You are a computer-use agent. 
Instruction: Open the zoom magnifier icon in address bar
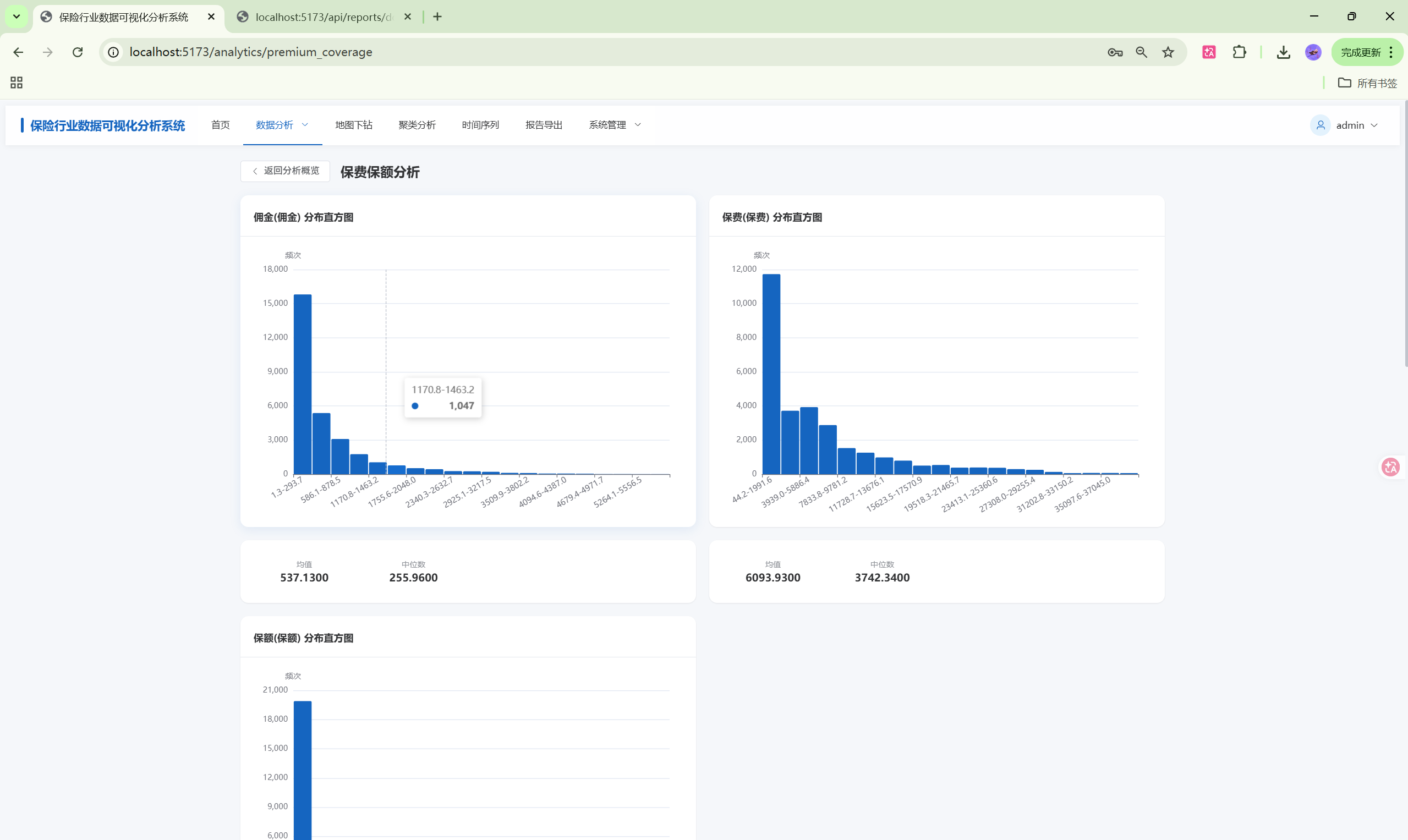click(x=1141, y=52)
